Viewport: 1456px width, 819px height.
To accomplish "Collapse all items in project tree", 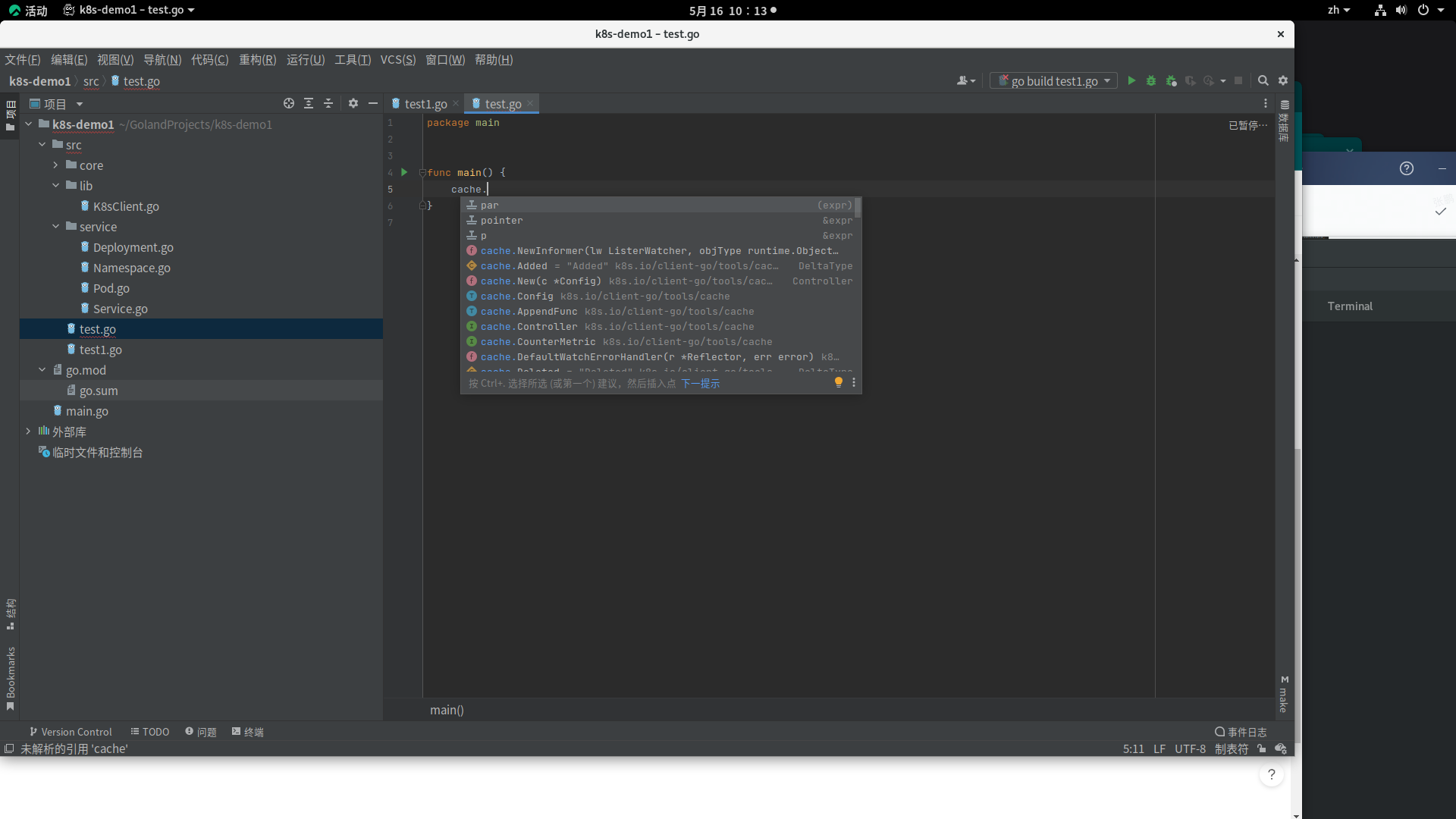I will [328, 103].
